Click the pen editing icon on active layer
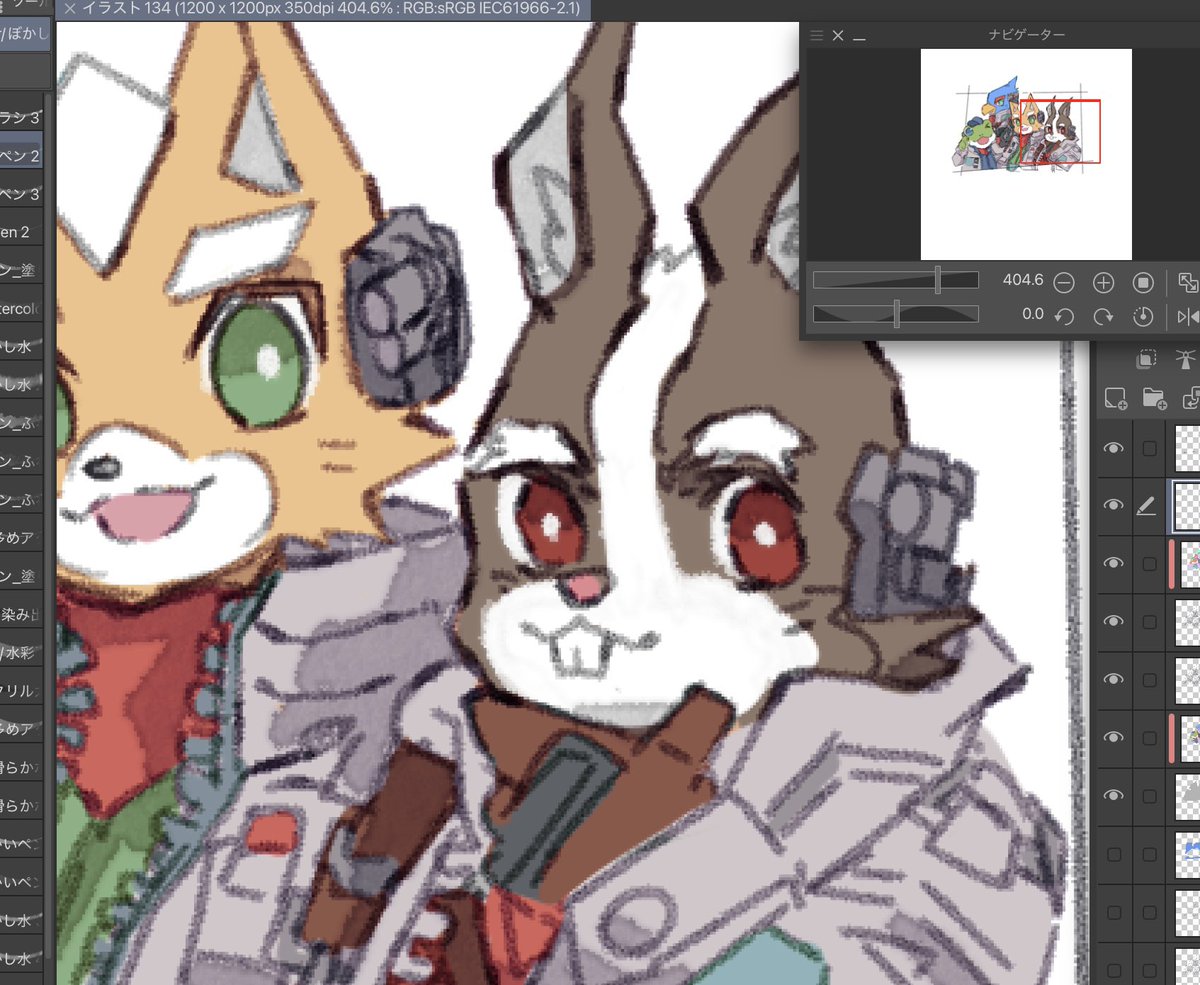Viewport: 1200px width, 985px height. [x=1147, y=506]
